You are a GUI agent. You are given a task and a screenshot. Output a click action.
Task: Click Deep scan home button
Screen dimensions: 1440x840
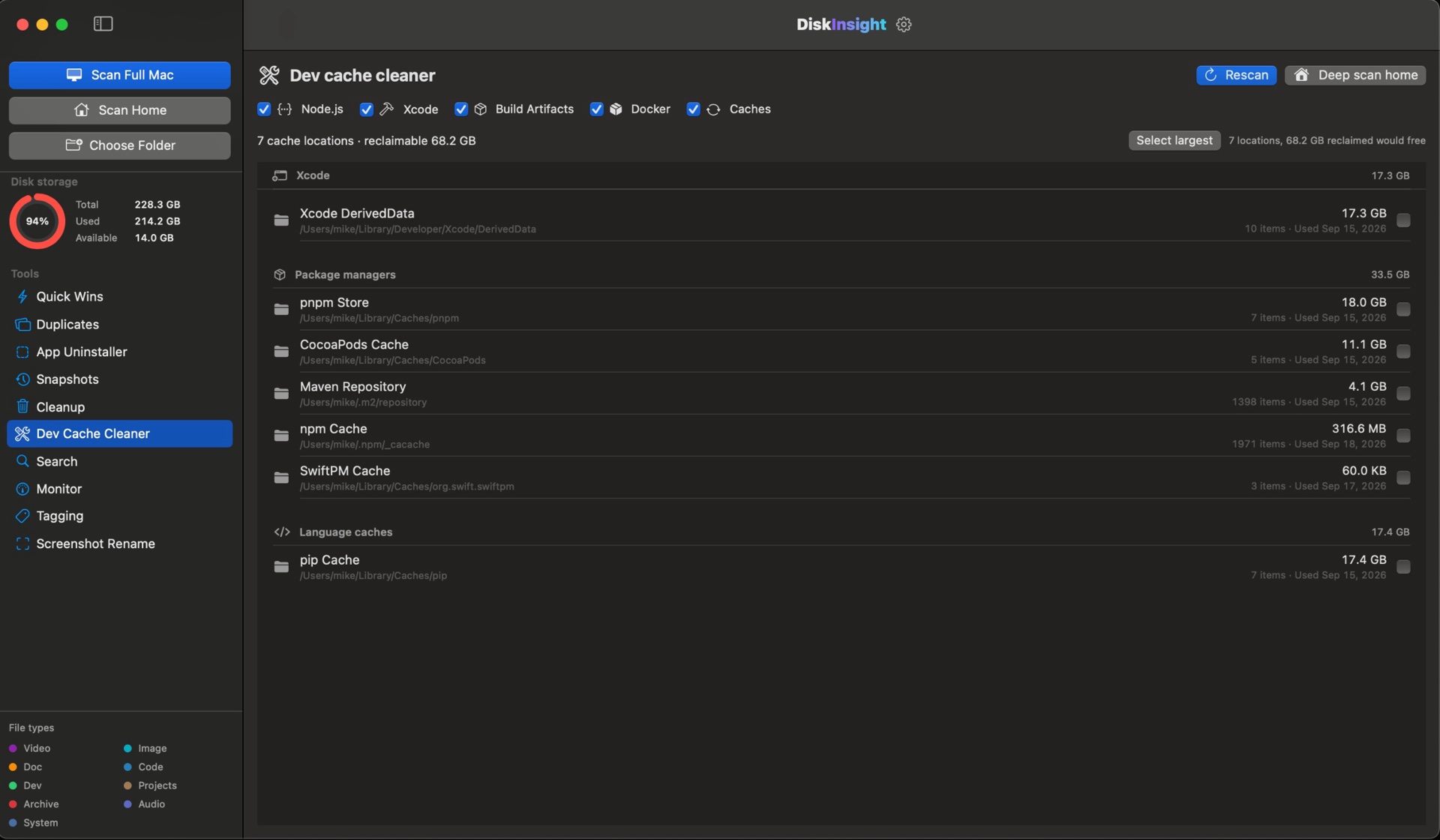[x=1355, y=75]
